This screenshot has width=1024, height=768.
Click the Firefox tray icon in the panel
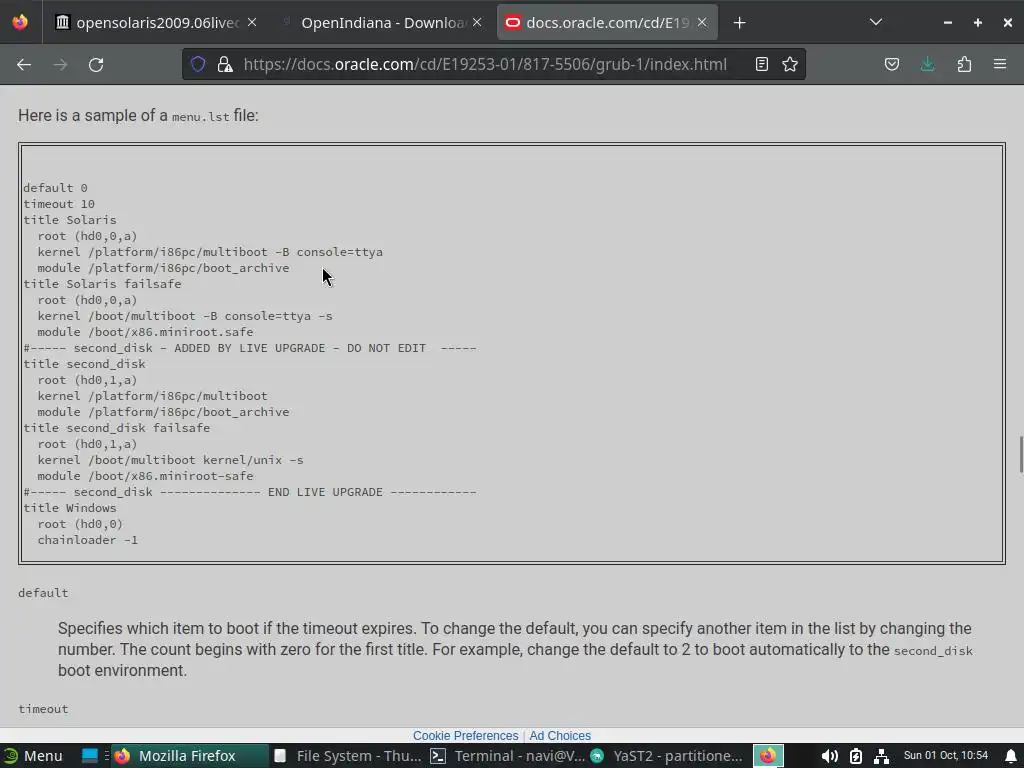(x=768, y=756)
